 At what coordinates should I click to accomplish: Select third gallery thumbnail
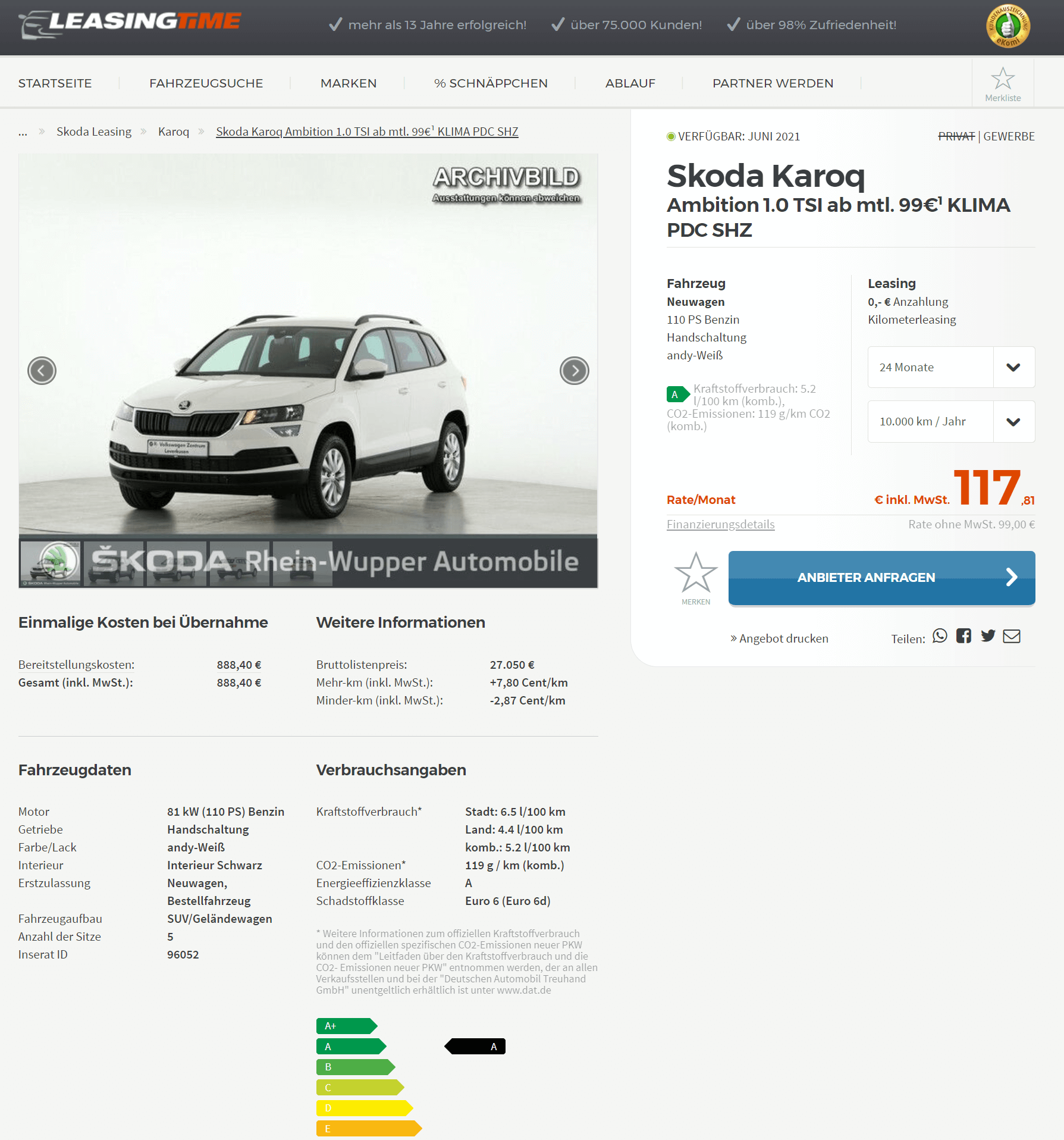click(177, 563)
